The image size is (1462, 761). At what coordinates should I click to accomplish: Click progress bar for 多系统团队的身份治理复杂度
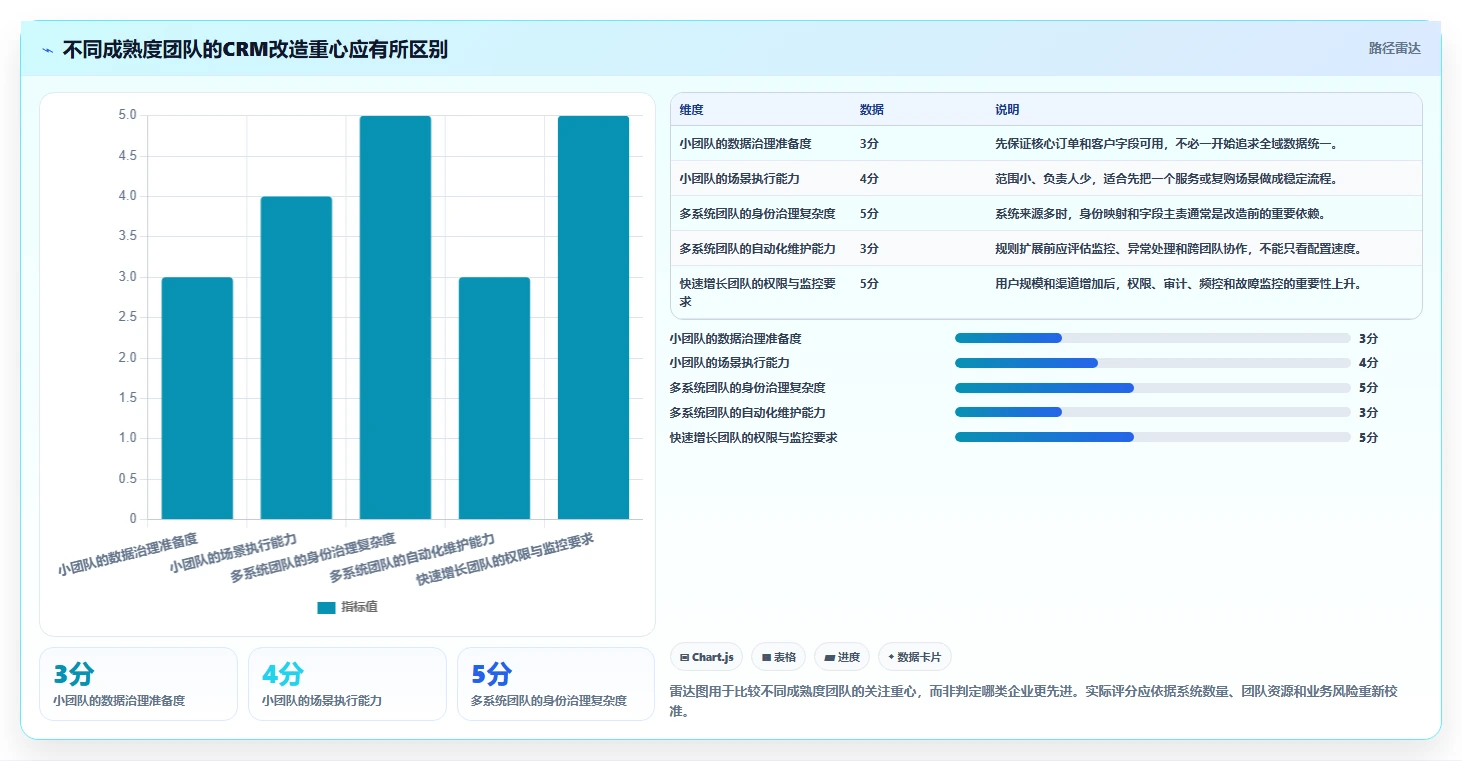click(1153, 388)
